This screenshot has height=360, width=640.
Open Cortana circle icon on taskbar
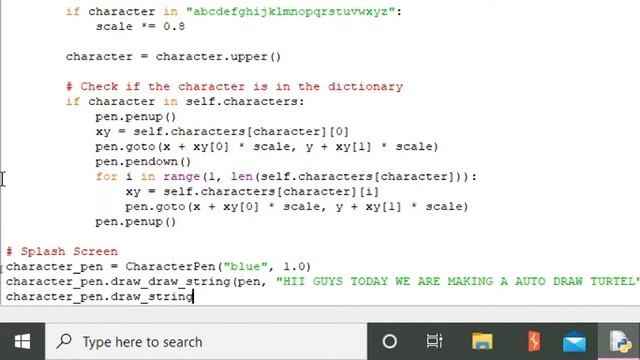pos(389,341)
